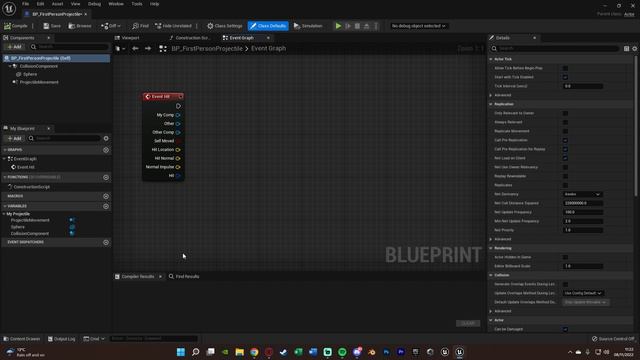Click the stop playback icon
Viewport: 640px width, 360px height.
click(358, 26)
